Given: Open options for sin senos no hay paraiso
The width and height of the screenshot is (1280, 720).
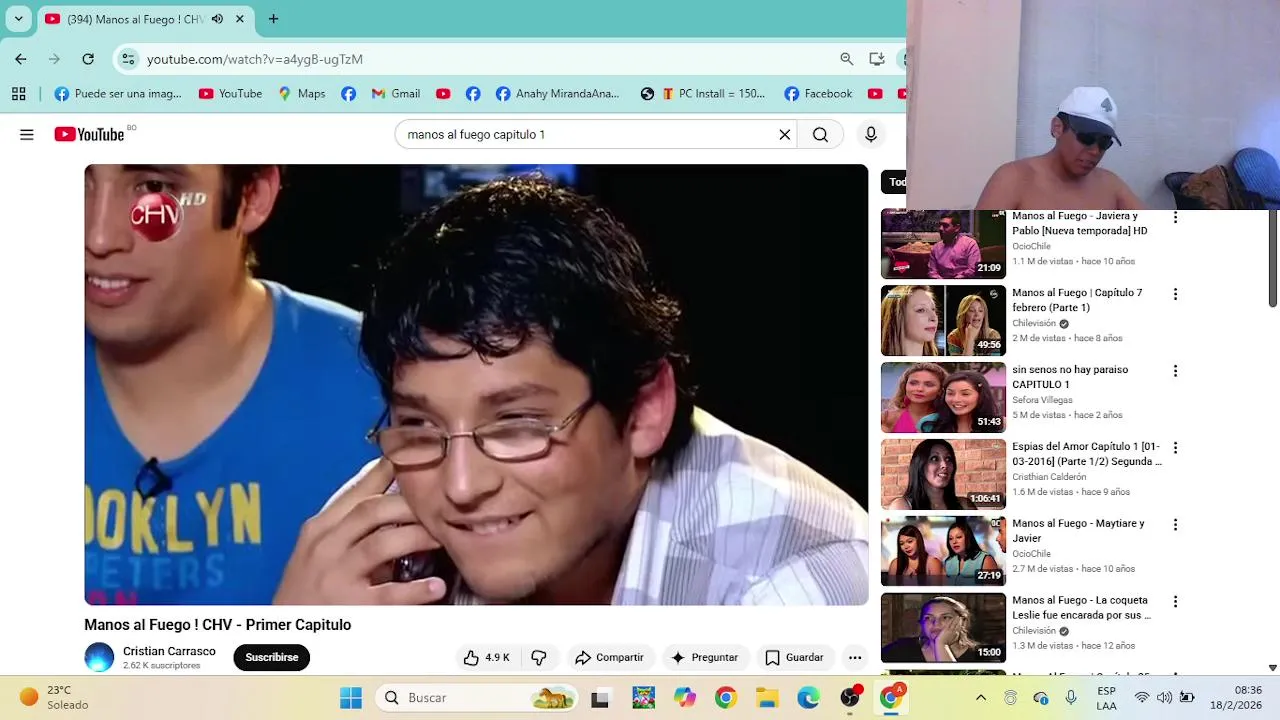Looking at the screenshot, I should click(x=1175, y=371).
